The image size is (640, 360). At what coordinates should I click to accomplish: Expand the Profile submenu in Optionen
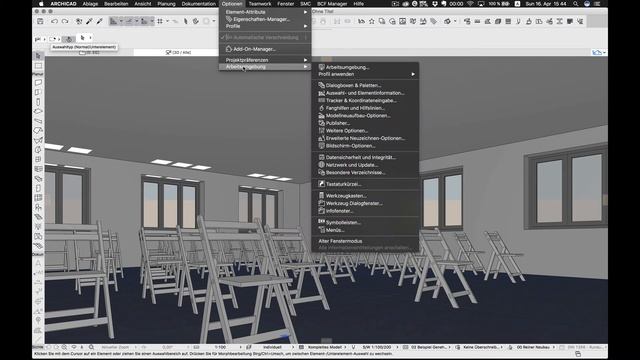click(x=265, y=26)
